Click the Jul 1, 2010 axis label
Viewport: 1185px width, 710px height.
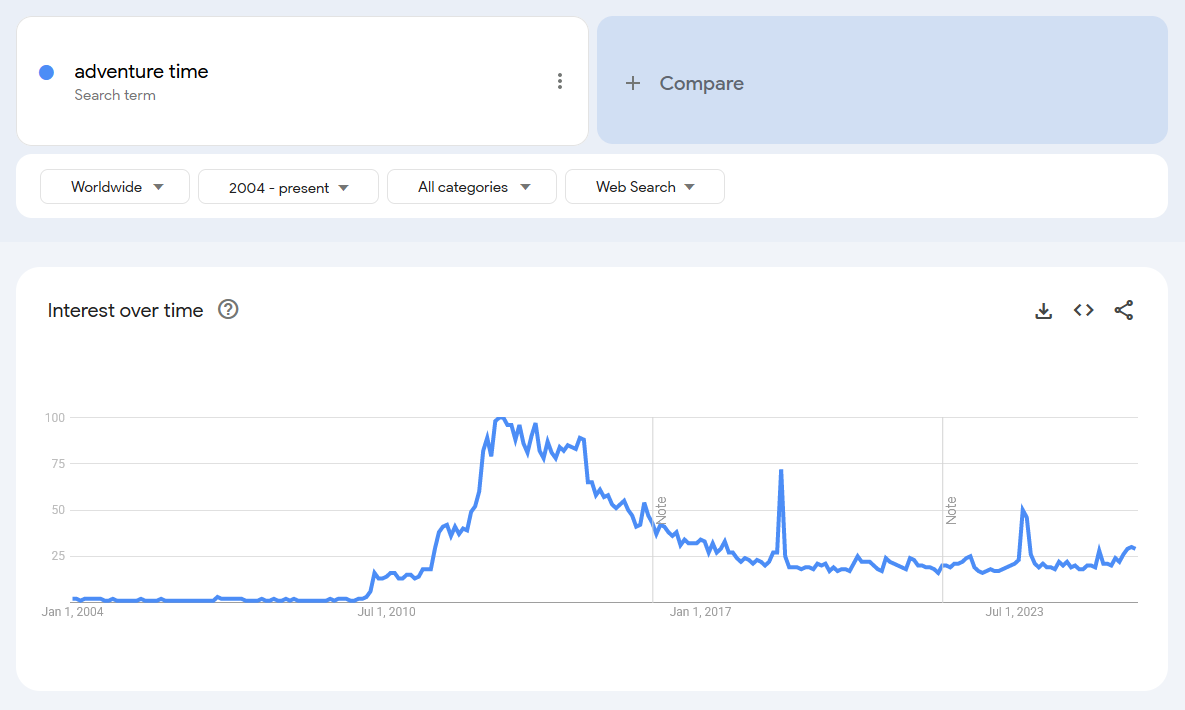point(386,612)
